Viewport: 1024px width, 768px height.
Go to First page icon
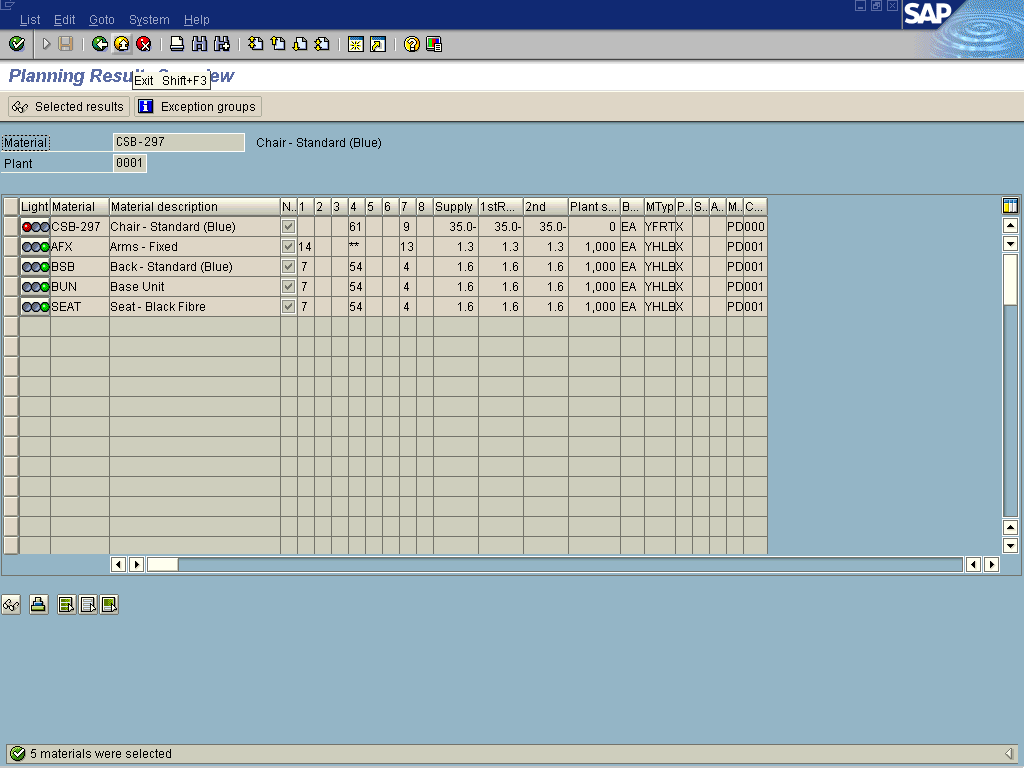pos(255,44)
